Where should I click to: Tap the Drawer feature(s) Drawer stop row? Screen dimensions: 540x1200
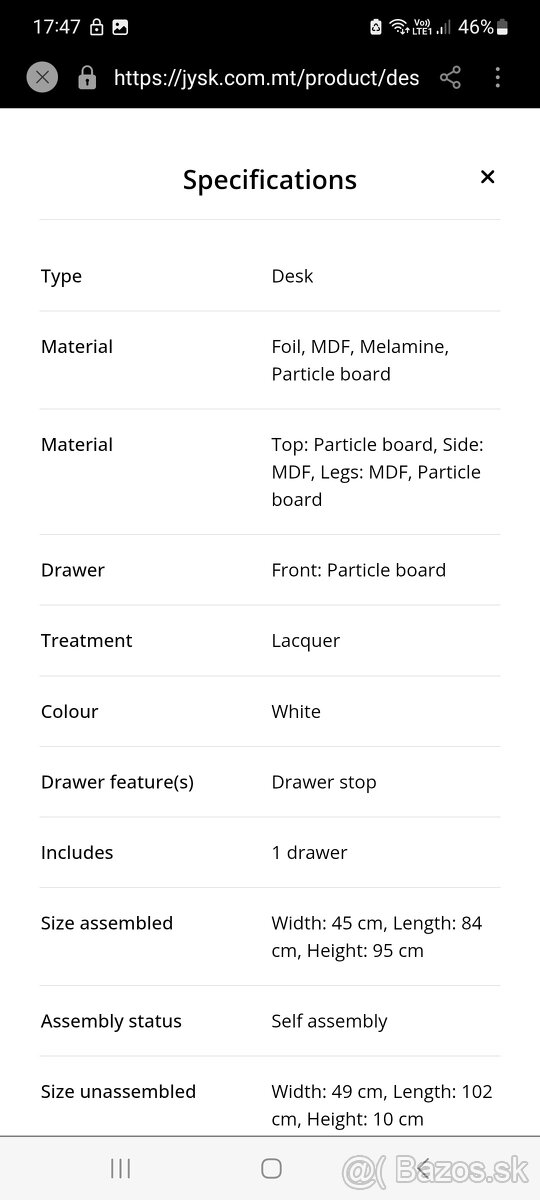270,782
